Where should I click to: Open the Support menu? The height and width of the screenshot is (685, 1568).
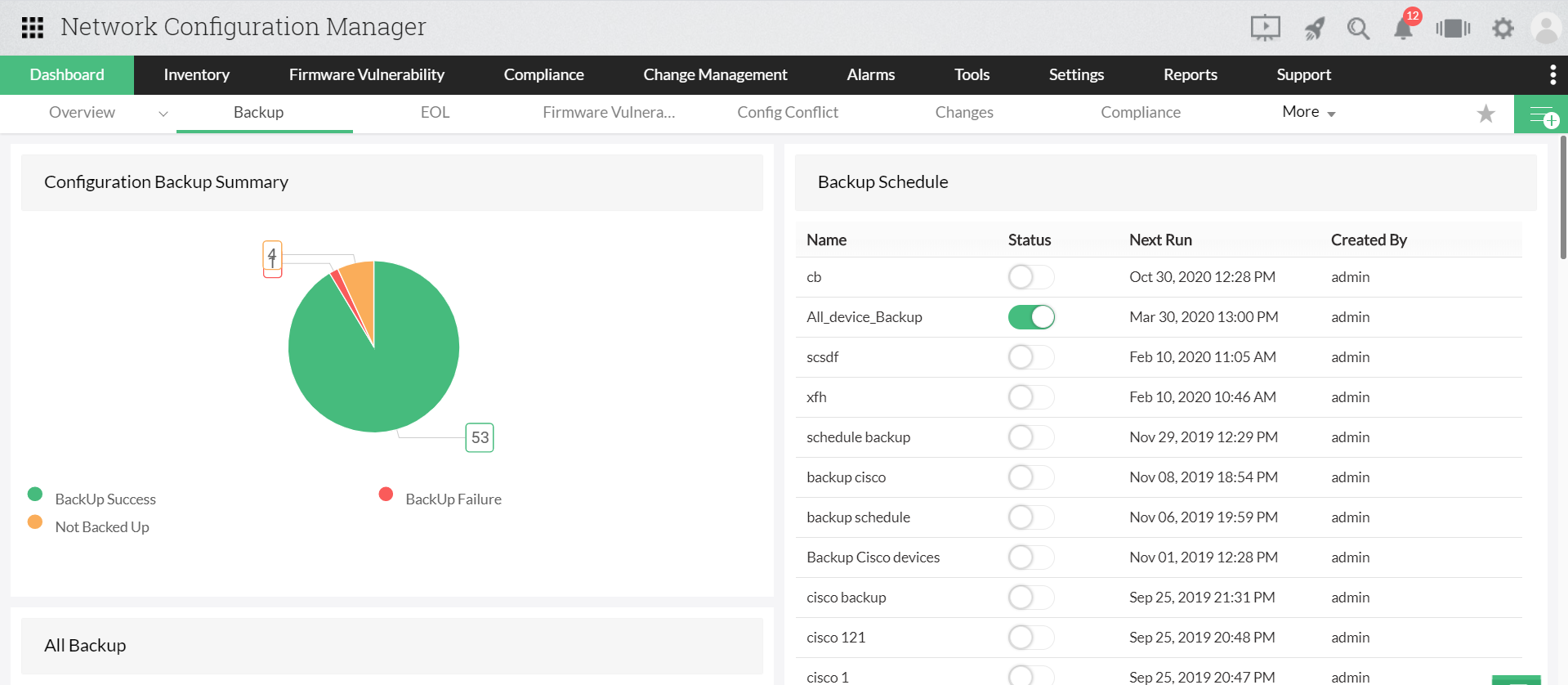pyautogui.click(x=1304, y=75)
